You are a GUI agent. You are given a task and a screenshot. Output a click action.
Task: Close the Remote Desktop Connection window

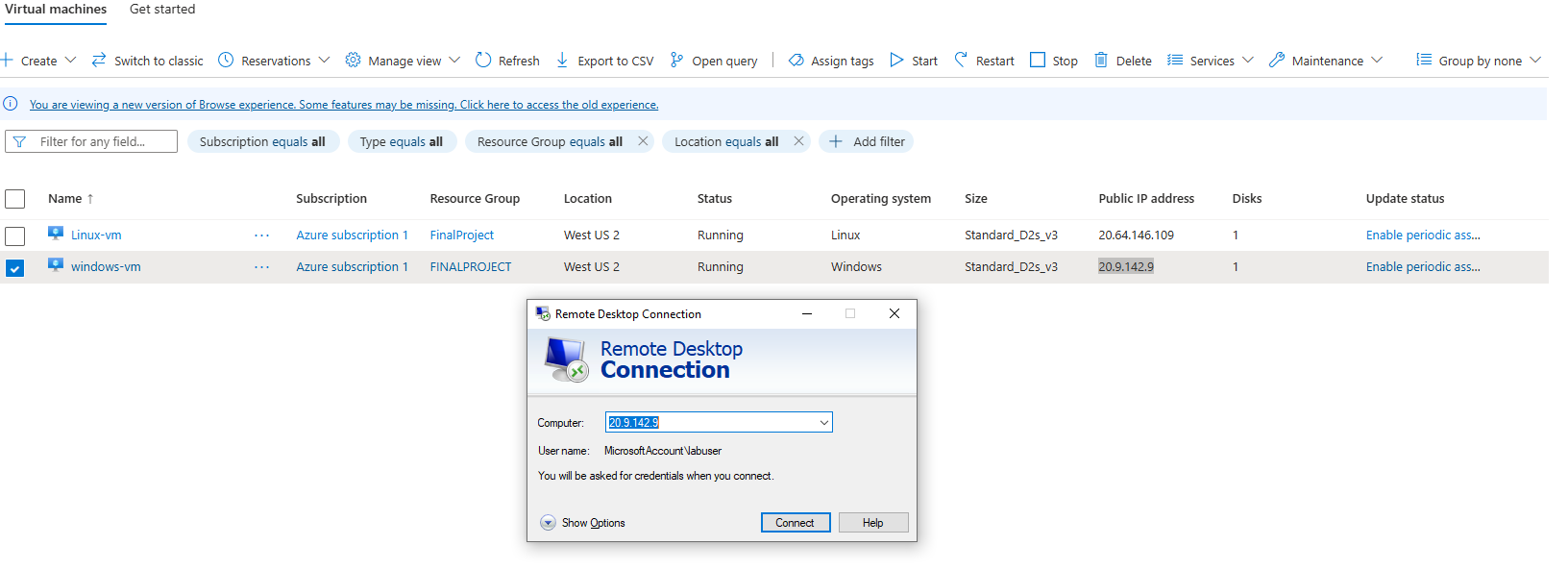click(894, 313)
